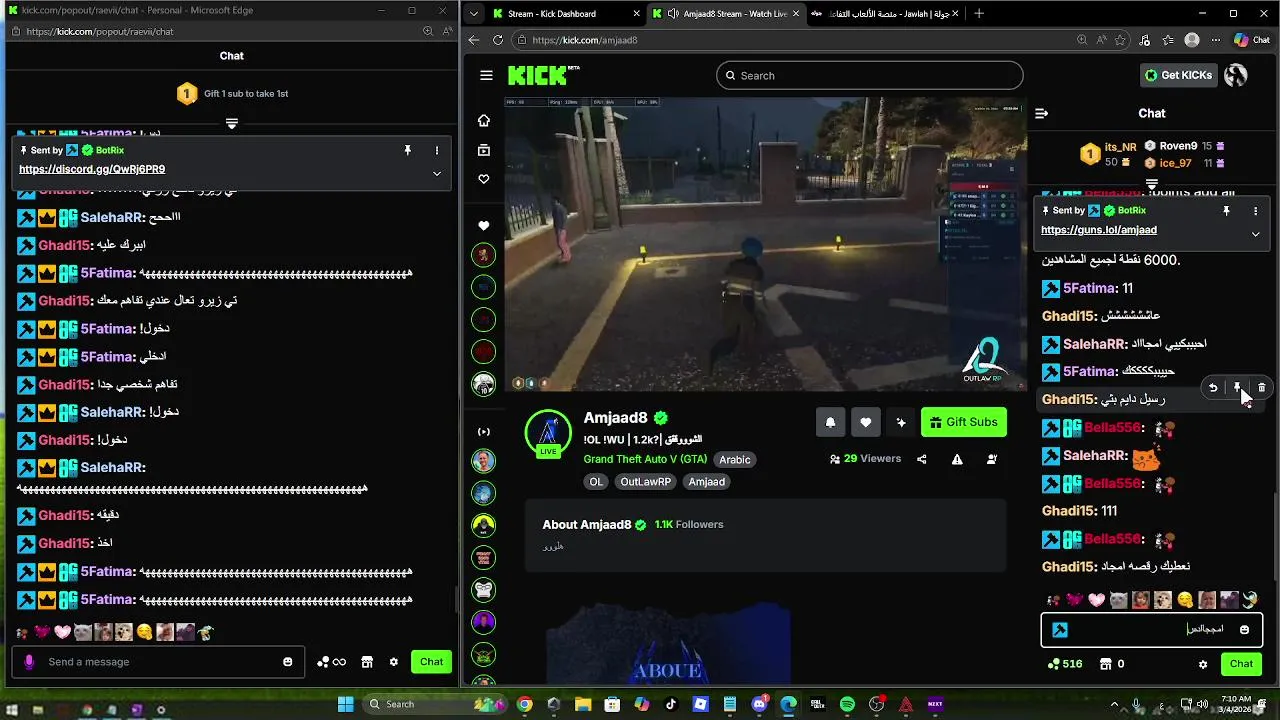Viewport: 1280px width, 720px height.
Task: Delete the hovered Ghadi15 chat message
Action: (1262, 388)
